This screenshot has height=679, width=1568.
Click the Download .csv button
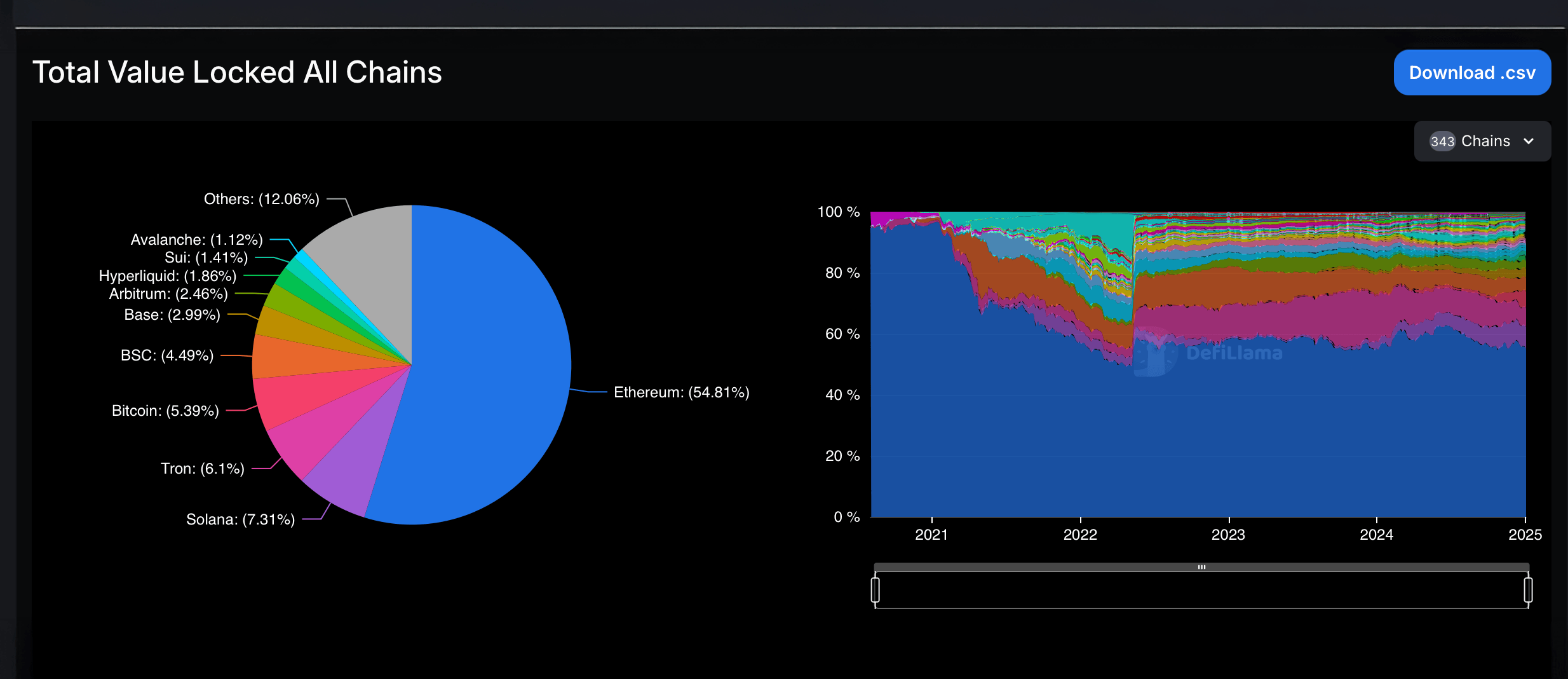coord(1471,72)
